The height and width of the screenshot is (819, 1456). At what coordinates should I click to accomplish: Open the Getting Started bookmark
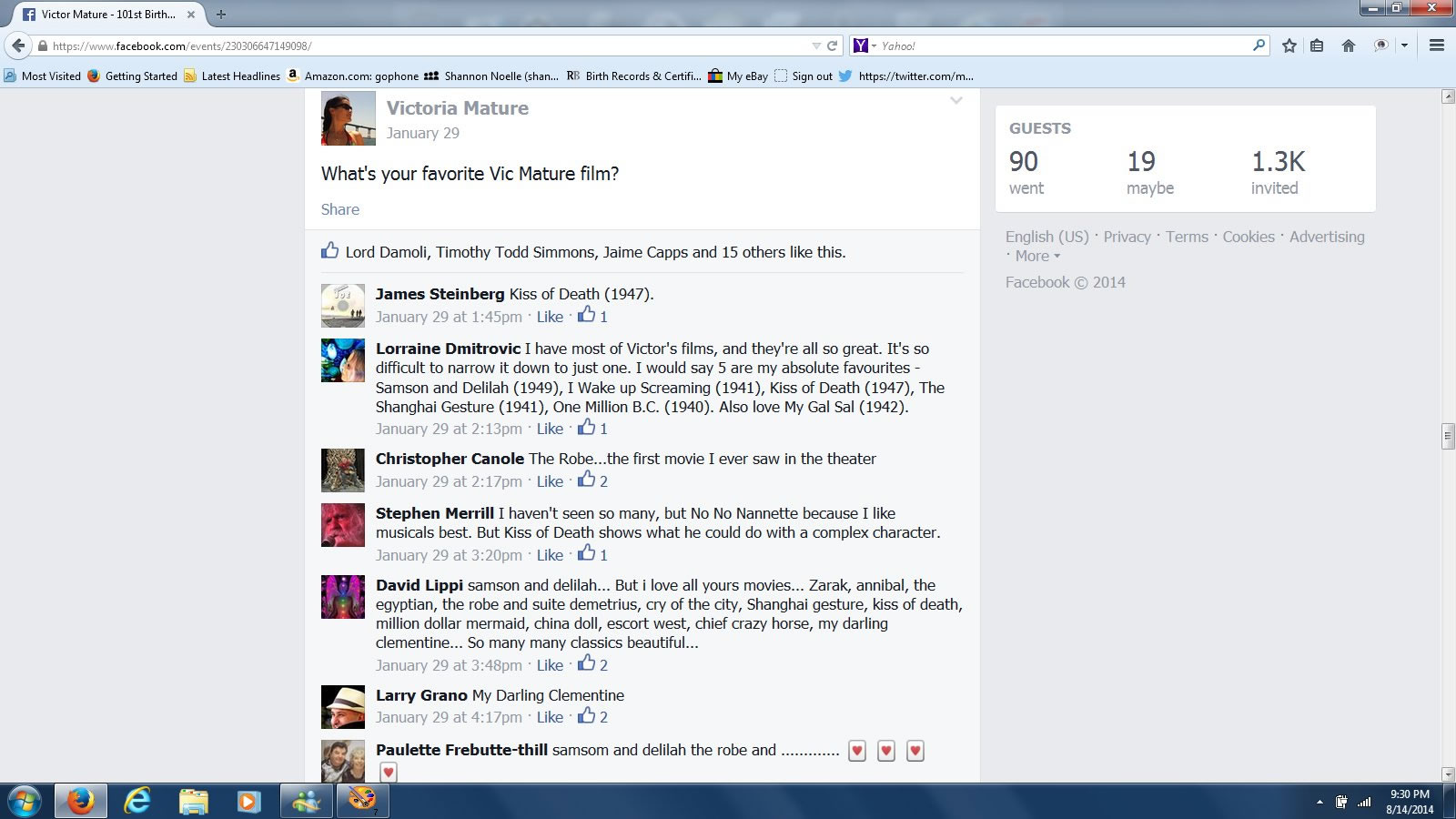[132, 76]
